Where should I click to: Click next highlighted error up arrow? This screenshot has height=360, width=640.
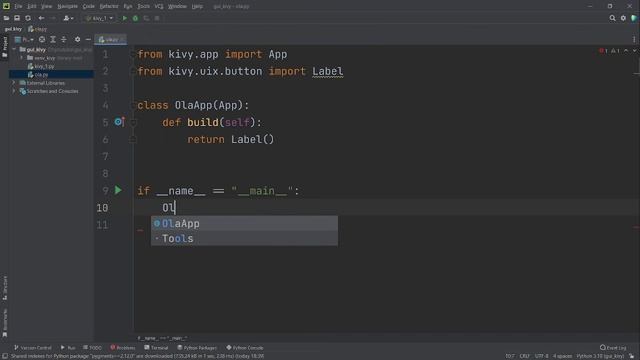coord(626,51)
